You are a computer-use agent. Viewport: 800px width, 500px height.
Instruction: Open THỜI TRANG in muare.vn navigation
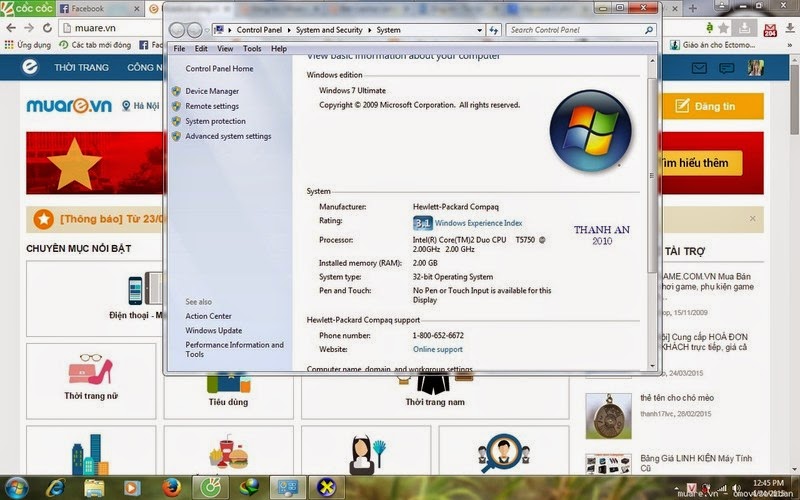point(81,67)
